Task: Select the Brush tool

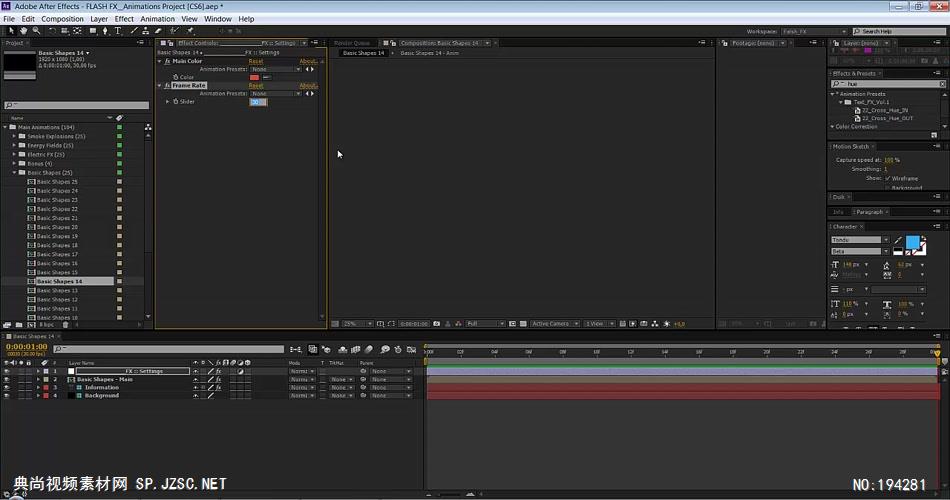Action: pyautogui.click(x=134, y=30)
